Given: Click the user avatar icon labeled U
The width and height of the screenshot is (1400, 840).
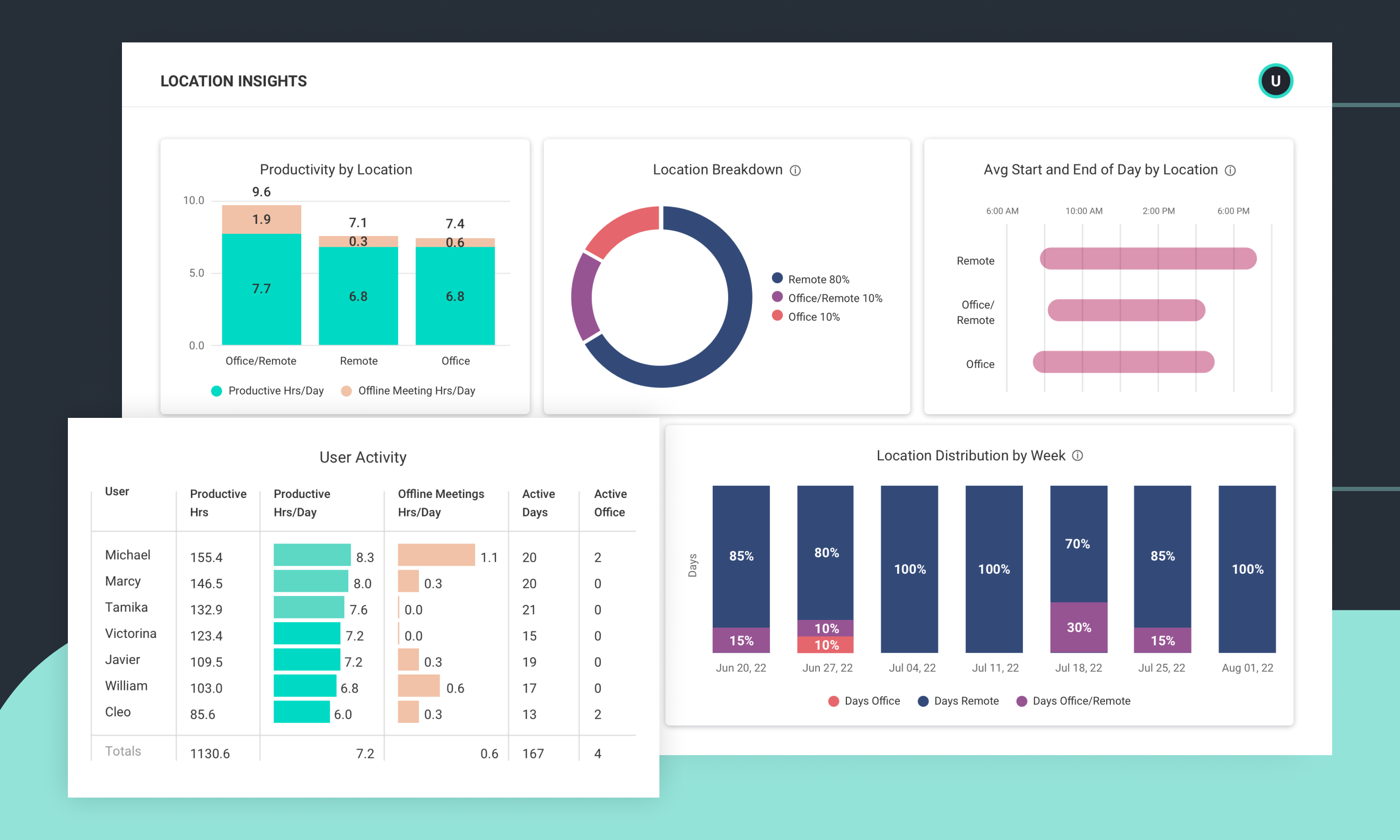Looking at the screenshot, I should (x=1275, y=81).
